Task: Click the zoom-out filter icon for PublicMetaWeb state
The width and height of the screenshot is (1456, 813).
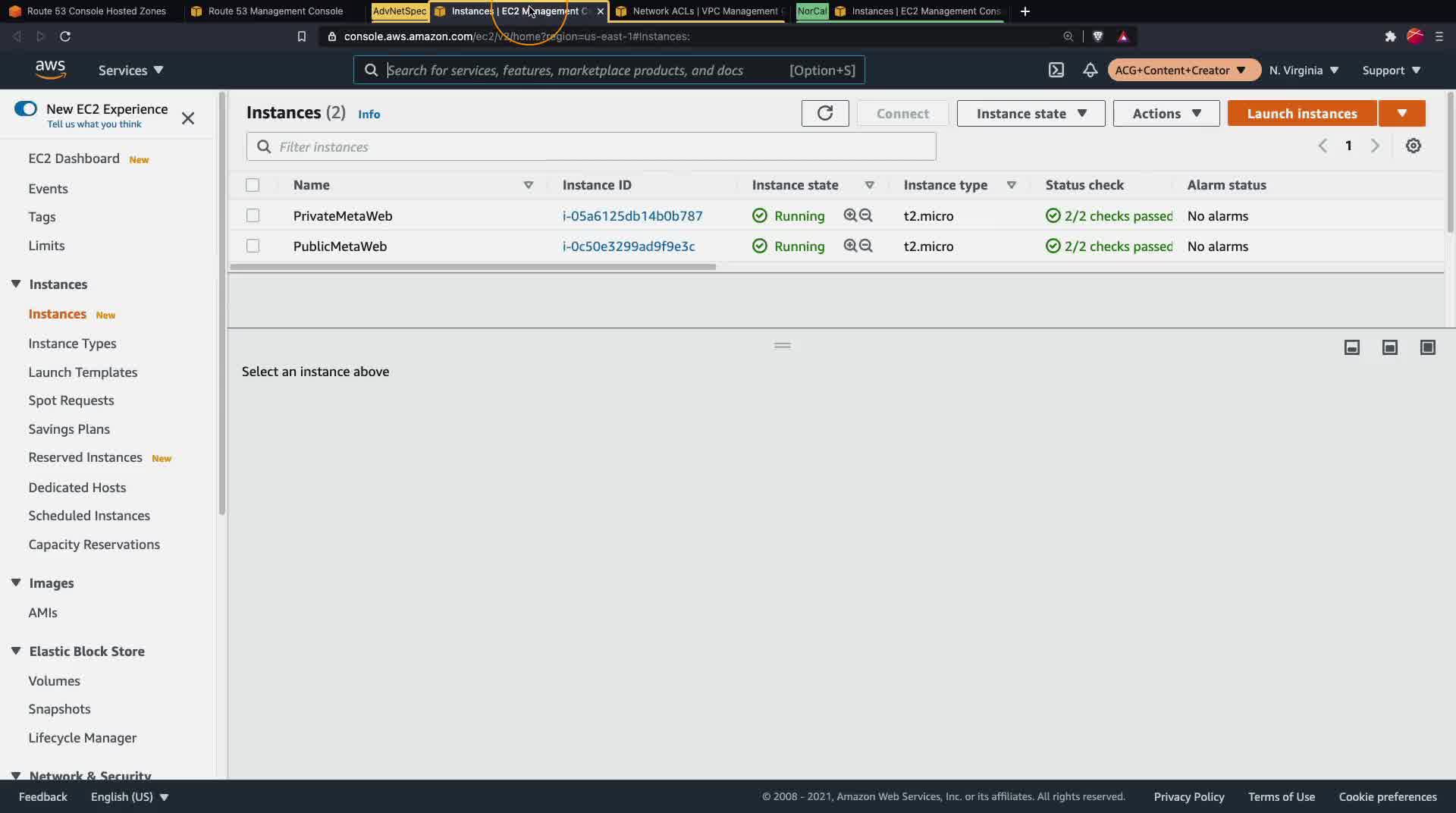Action: pos(866,246)
